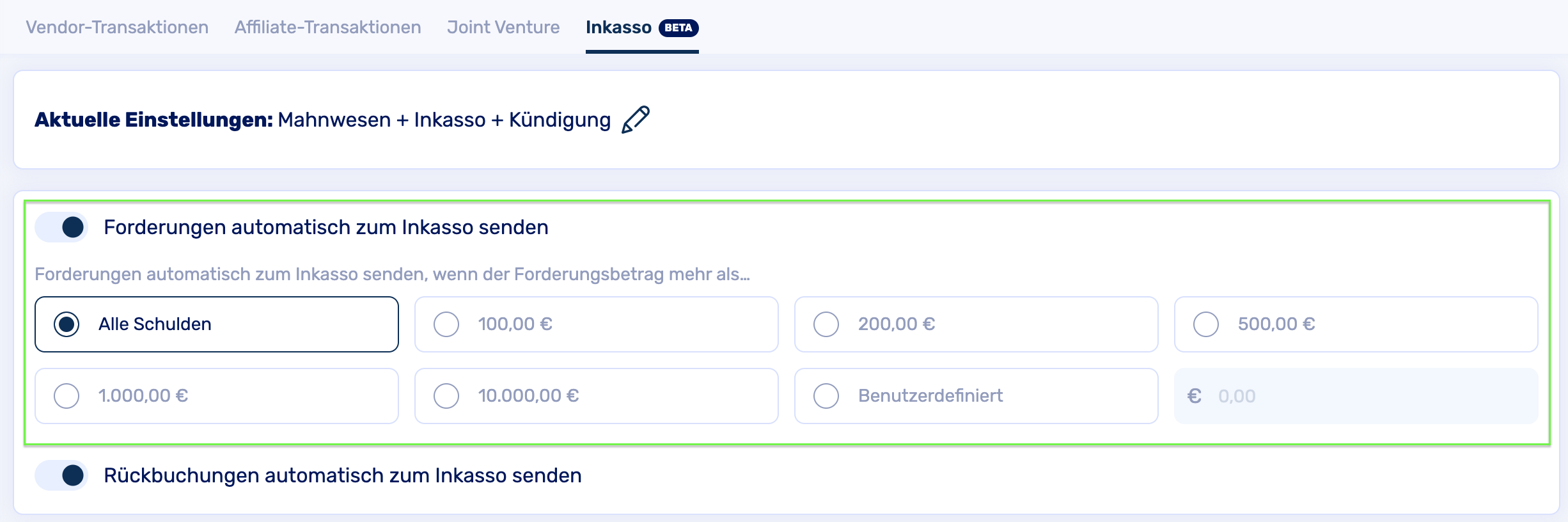
Task: Click the 'Aktuelle Einstellungen' heading text
Action: [153, 120]
